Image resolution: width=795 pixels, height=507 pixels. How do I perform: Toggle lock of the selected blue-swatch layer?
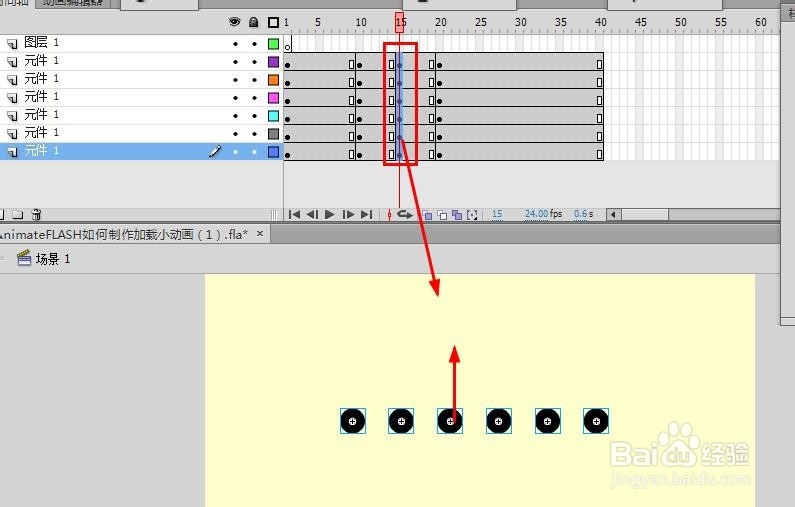[255, 152]
